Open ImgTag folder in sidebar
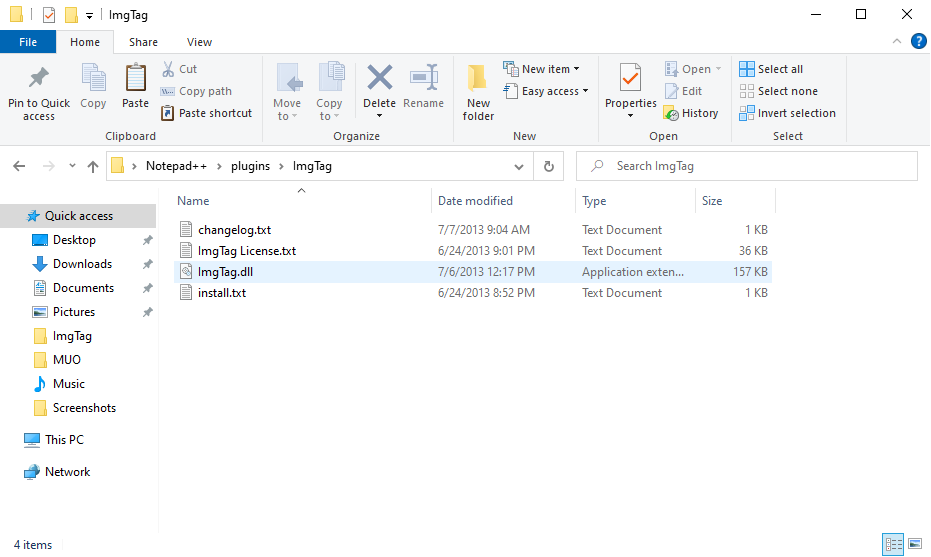Viewport: 931px width, 557px height. click(72, 336)
